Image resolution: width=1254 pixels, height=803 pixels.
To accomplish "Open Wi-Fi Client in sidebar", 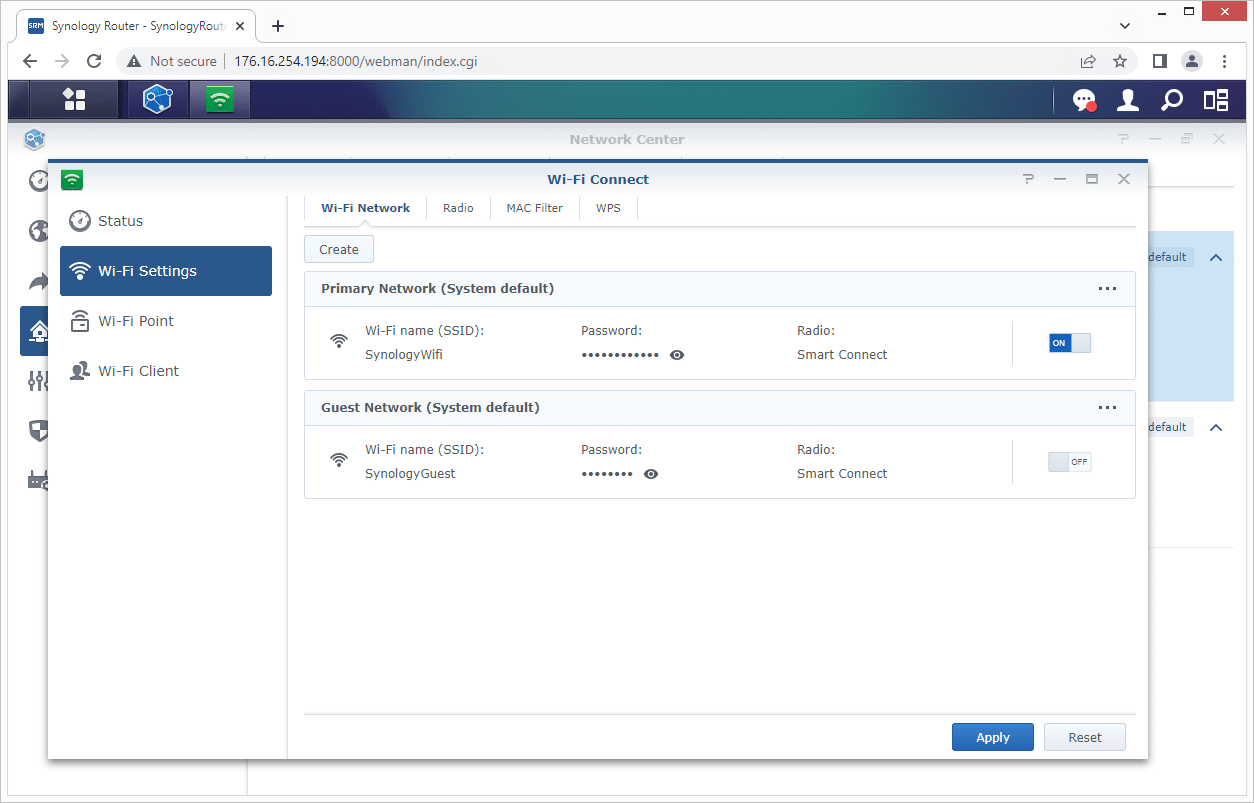I will (x=166, y=371).
